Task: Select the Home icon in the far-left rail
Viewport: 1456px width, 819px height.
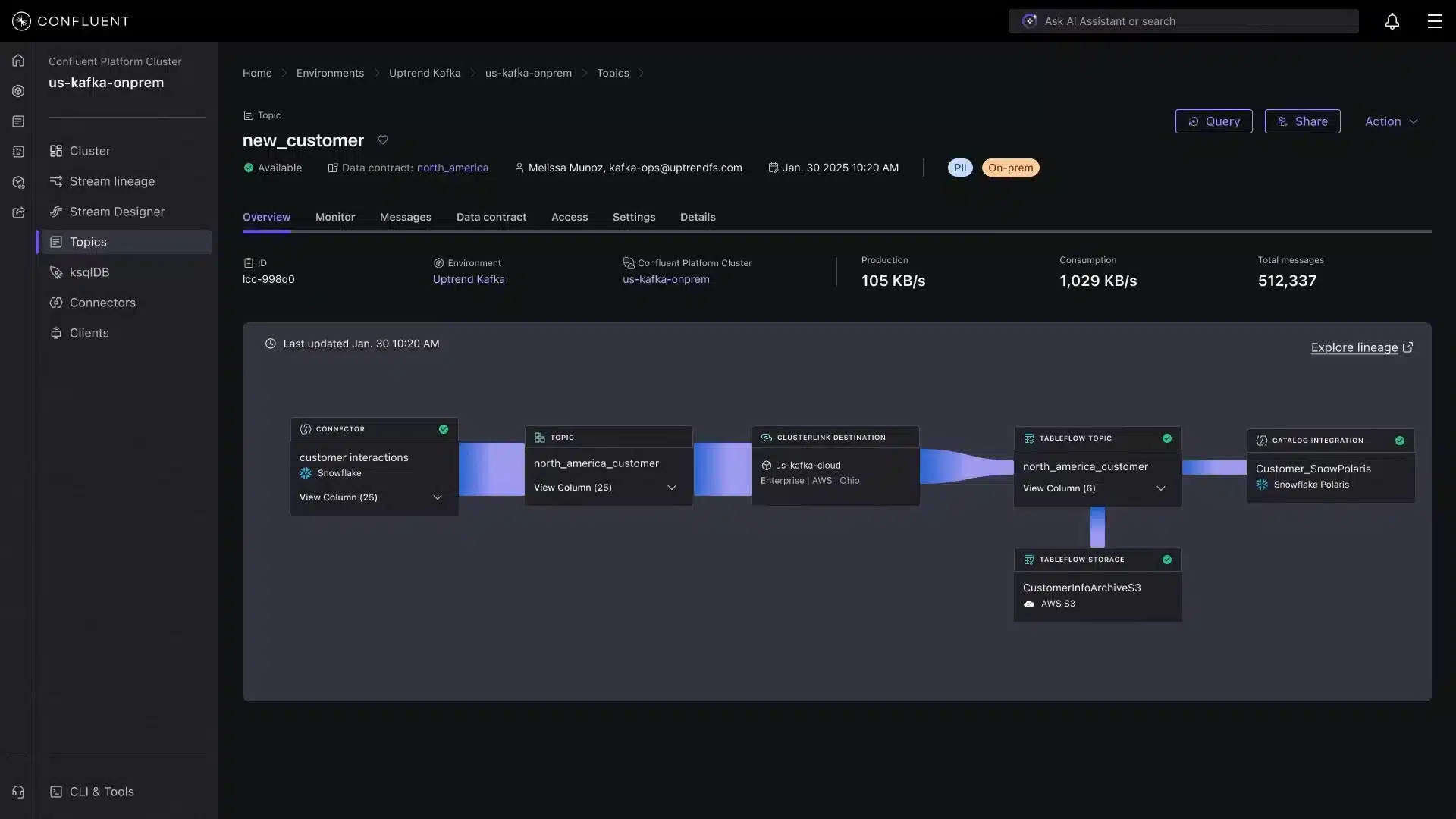Action: pos(17,61)
